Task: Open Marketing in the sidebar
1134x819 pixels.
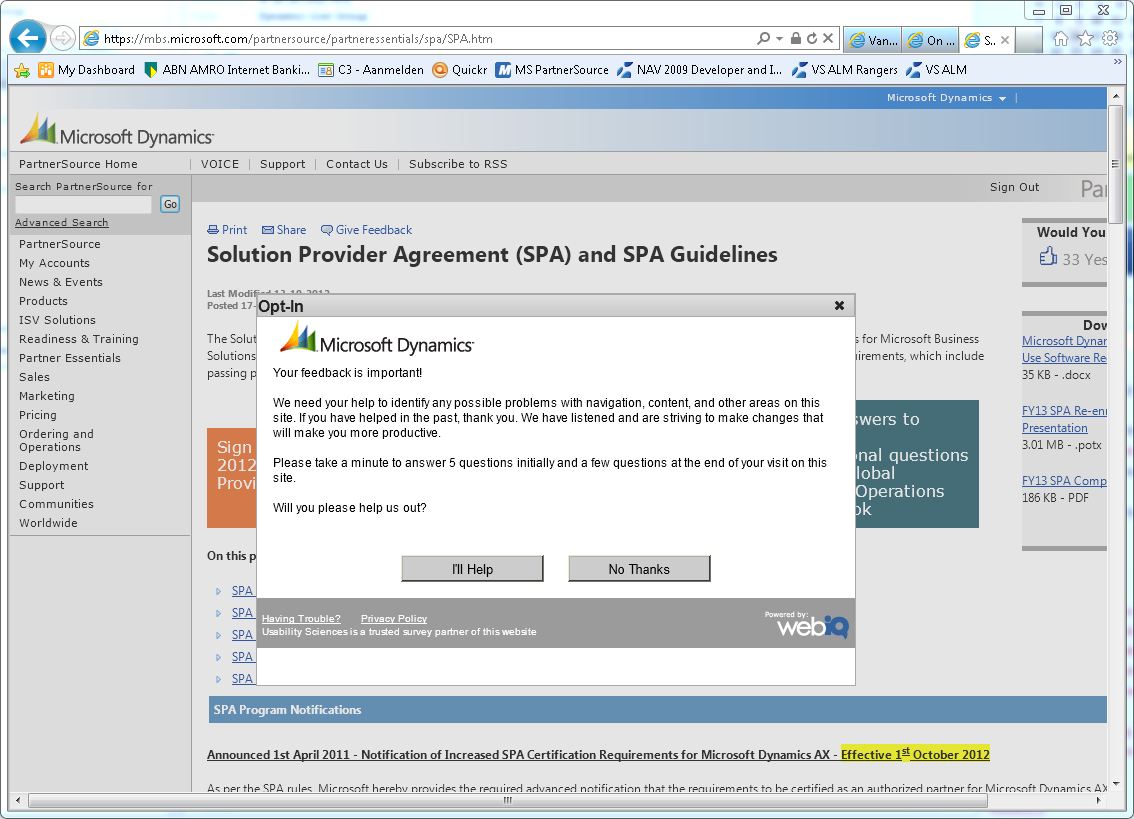Action: tap(47, 396)
